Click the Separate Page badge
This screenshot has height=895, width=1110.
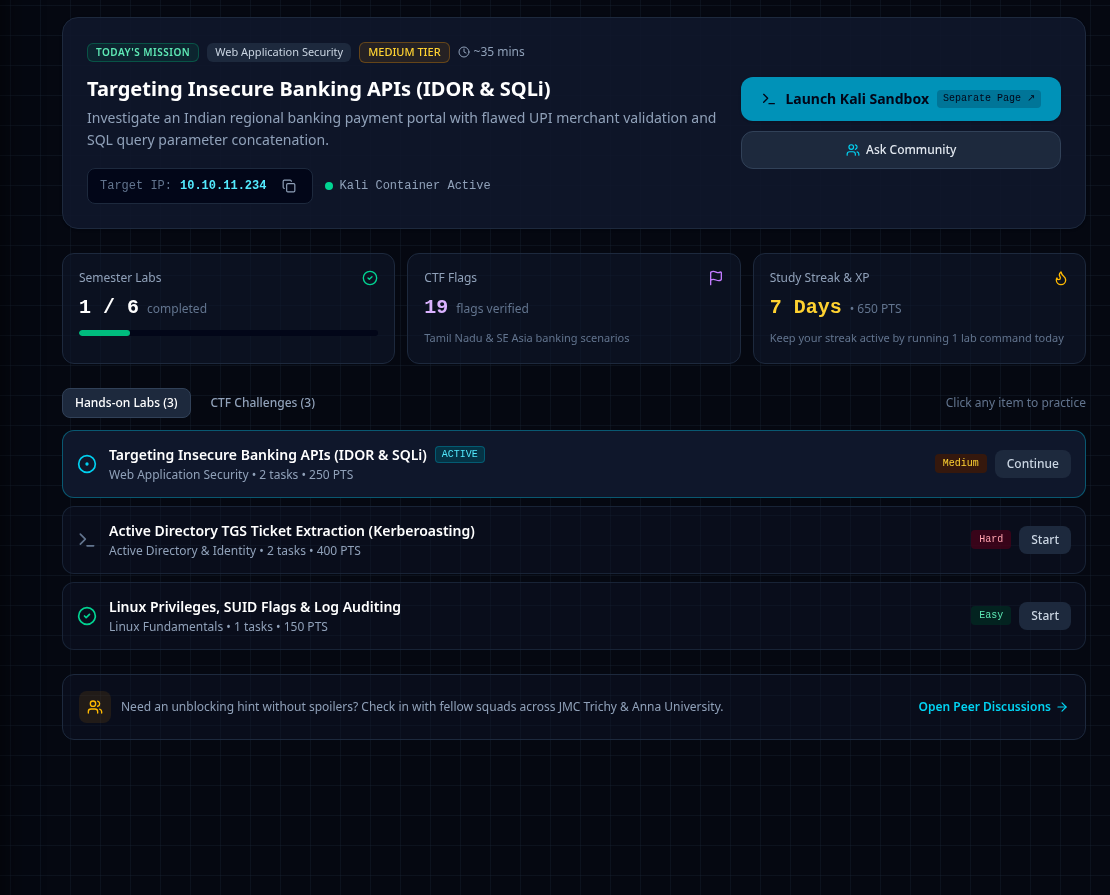(988, 98)
